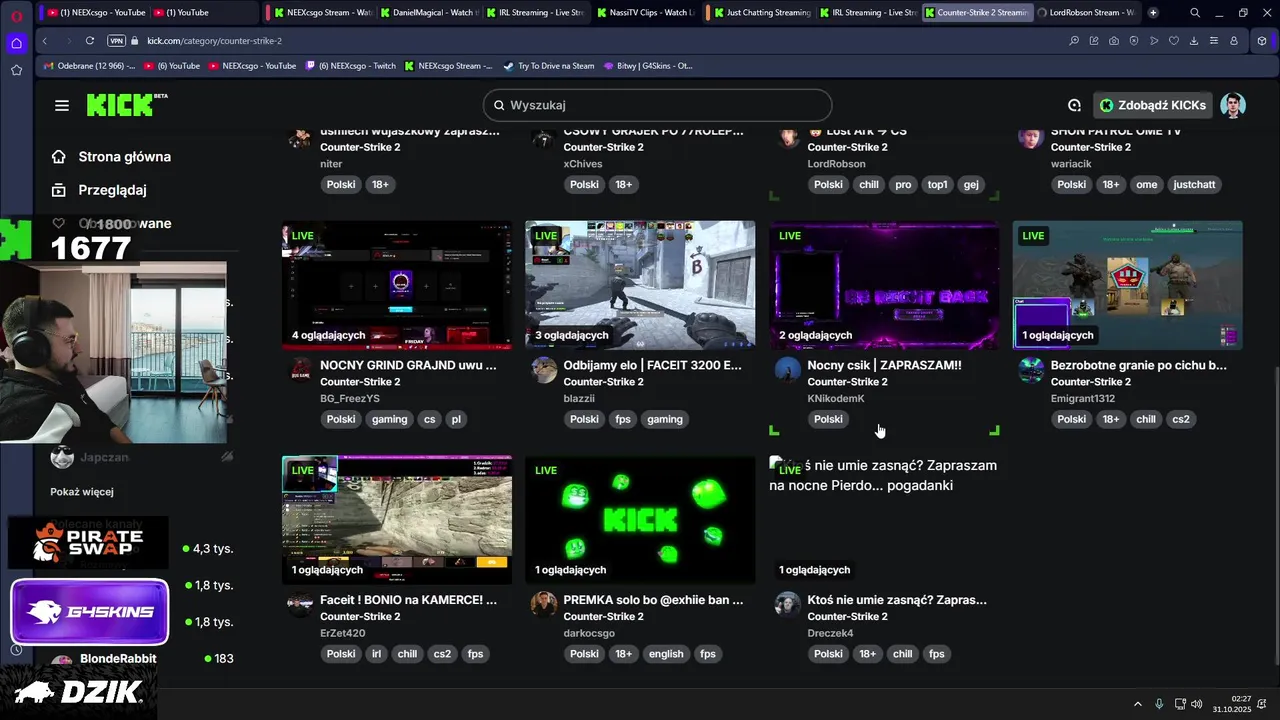
Task: Click the page snapshot camera icon
Action: pos(1114,41)
